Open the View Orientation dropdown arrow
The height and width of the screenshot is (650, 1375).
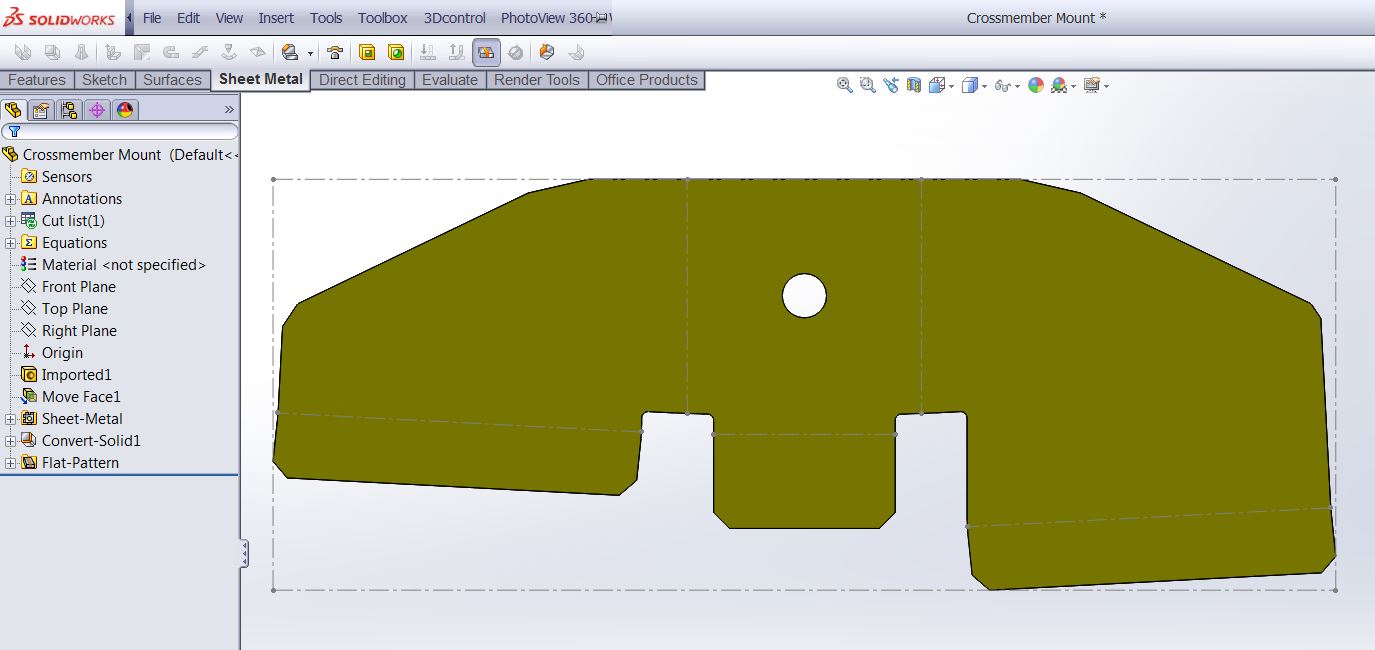[x=951, y=86]
